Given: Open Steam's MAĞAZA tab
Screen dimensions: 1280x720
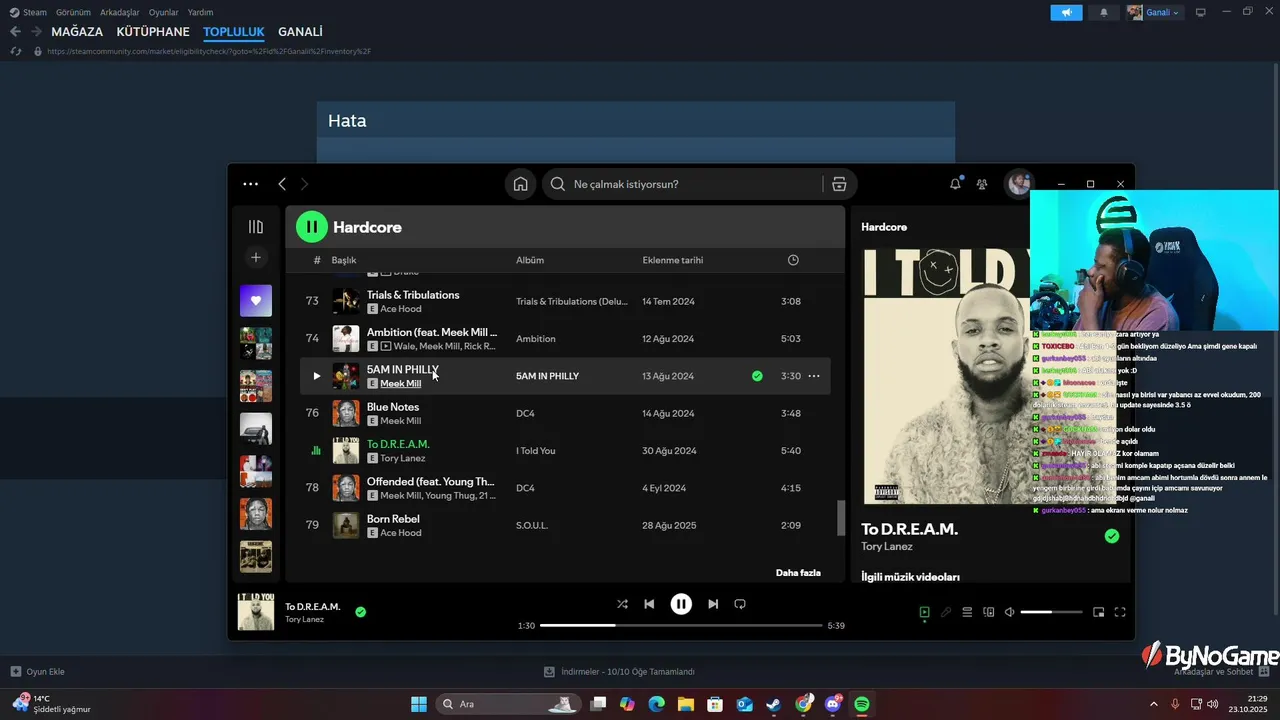Looking at the screenshot, I should coord(77,32).
